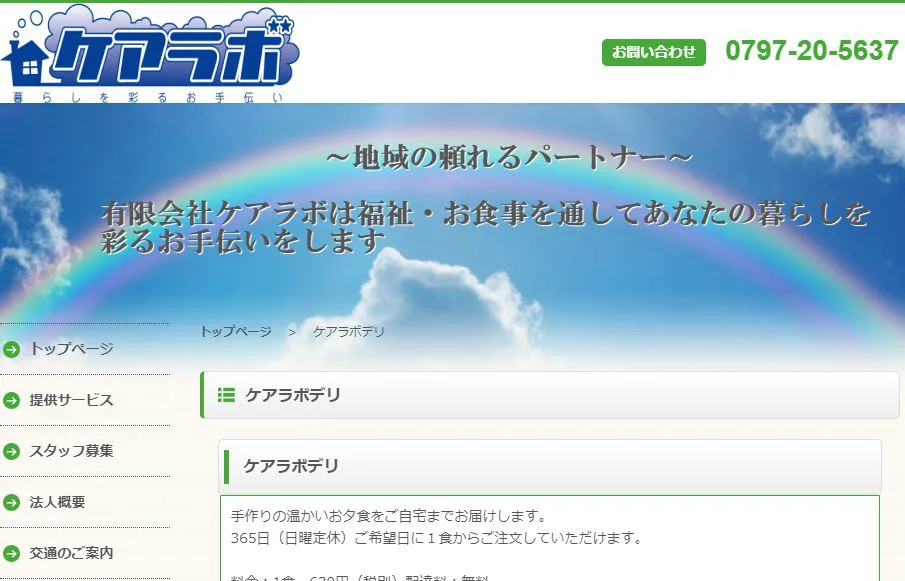The image size is (905, 581).
Task: Open 交通のご案内 in the sidebar menu
Action: (72, 553)
